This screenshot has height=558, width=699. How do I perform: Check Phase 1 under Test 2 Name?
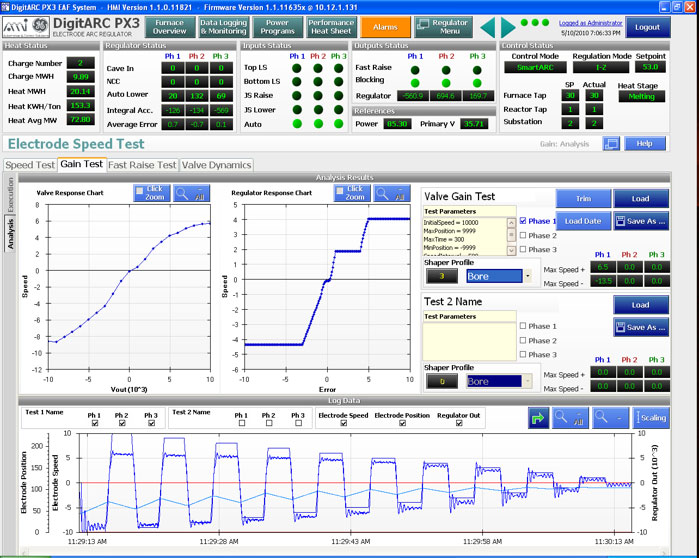pyautogui.click(x=523, y=326)
